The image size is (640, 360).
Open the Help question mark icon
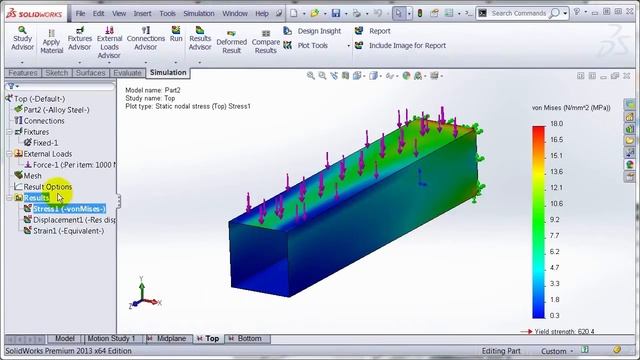coord(577,12)
